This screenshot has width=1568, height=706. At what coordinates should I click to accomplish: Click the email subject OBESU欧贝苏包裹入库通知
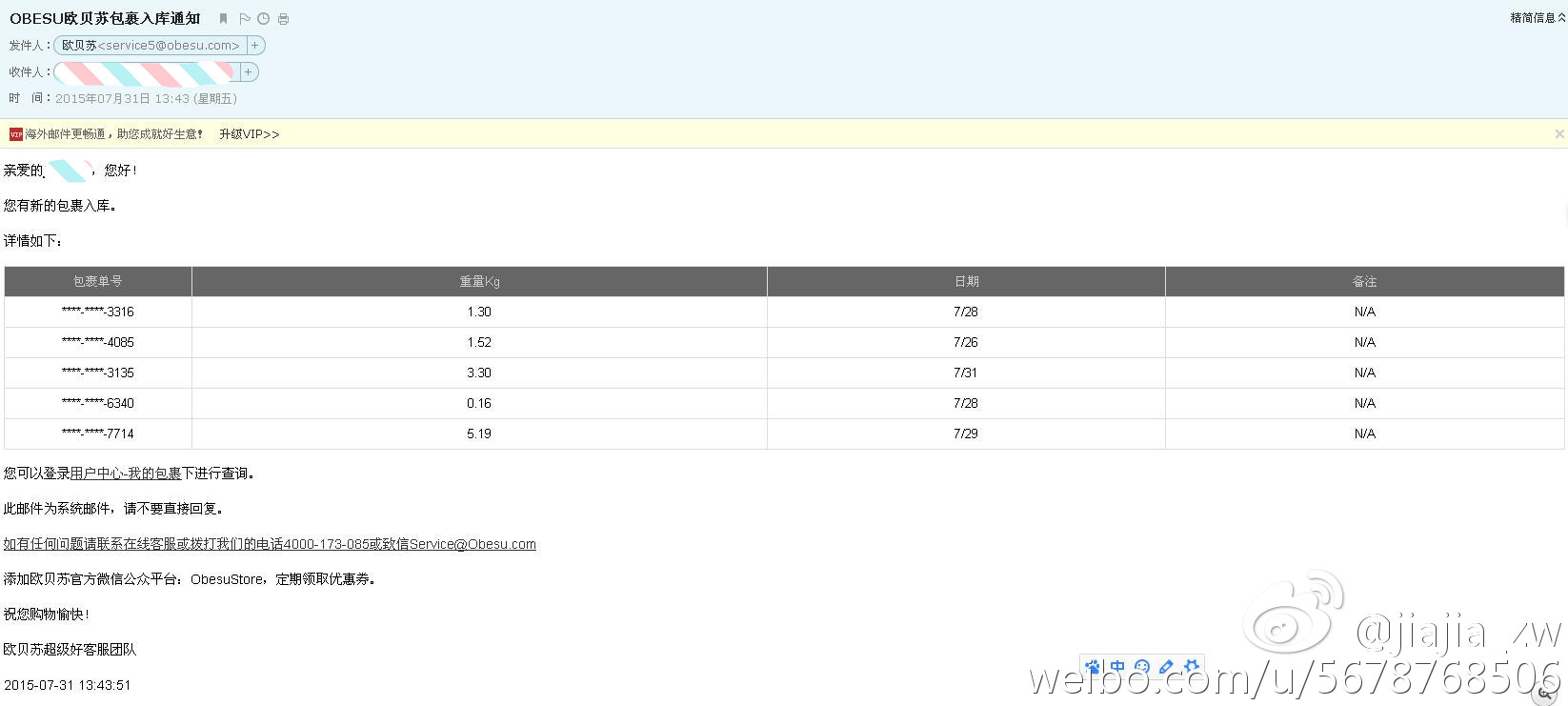[x=105, y=19]
